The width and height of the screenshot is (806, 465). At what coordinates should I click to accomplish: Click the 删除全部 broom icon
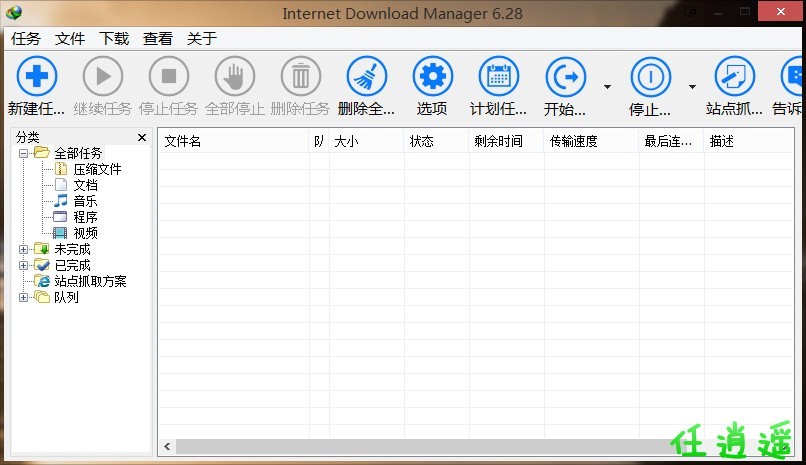pos(367,76)
